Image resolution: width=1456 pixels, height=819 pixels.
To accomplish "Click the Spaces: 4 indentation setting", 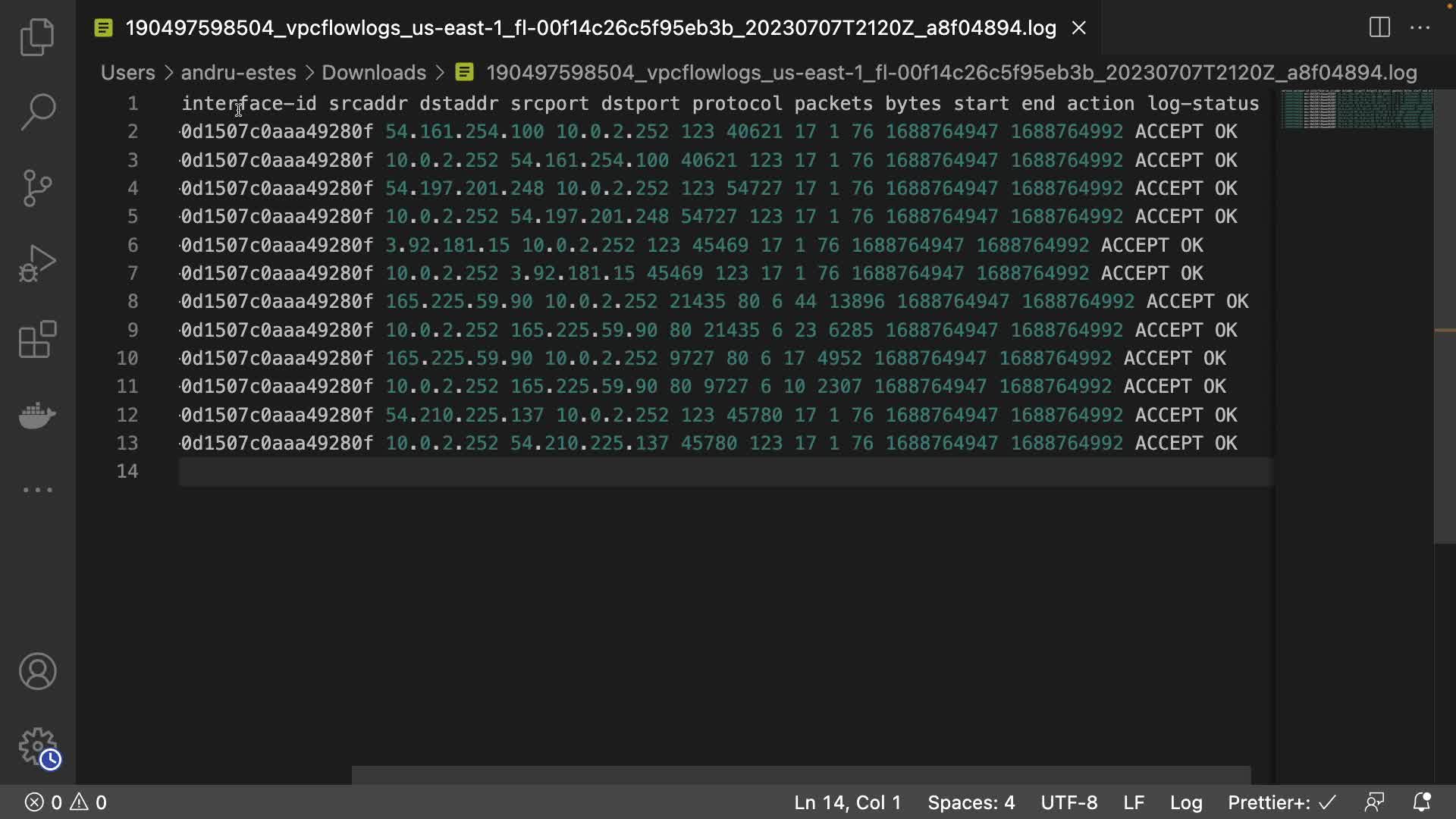I will coord(971,802).
